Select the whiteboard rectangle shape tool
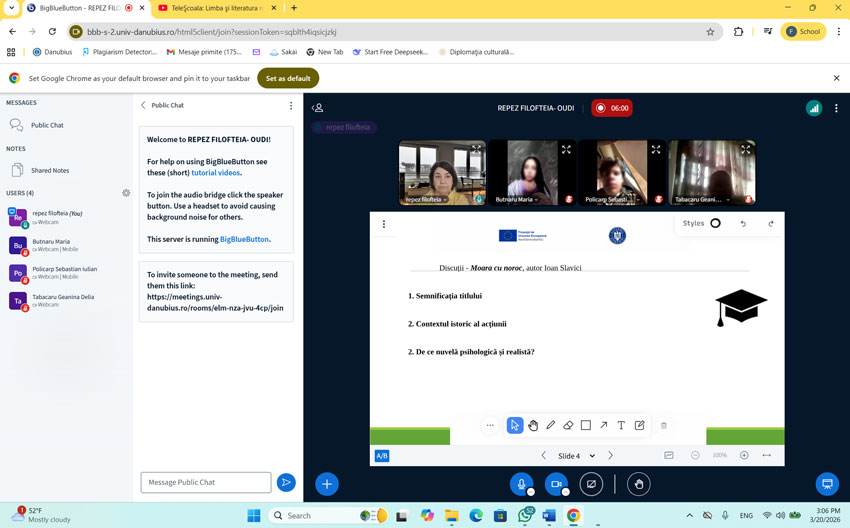Image resolution: width=850 pixels, height=528 pixels. [586, 426]
